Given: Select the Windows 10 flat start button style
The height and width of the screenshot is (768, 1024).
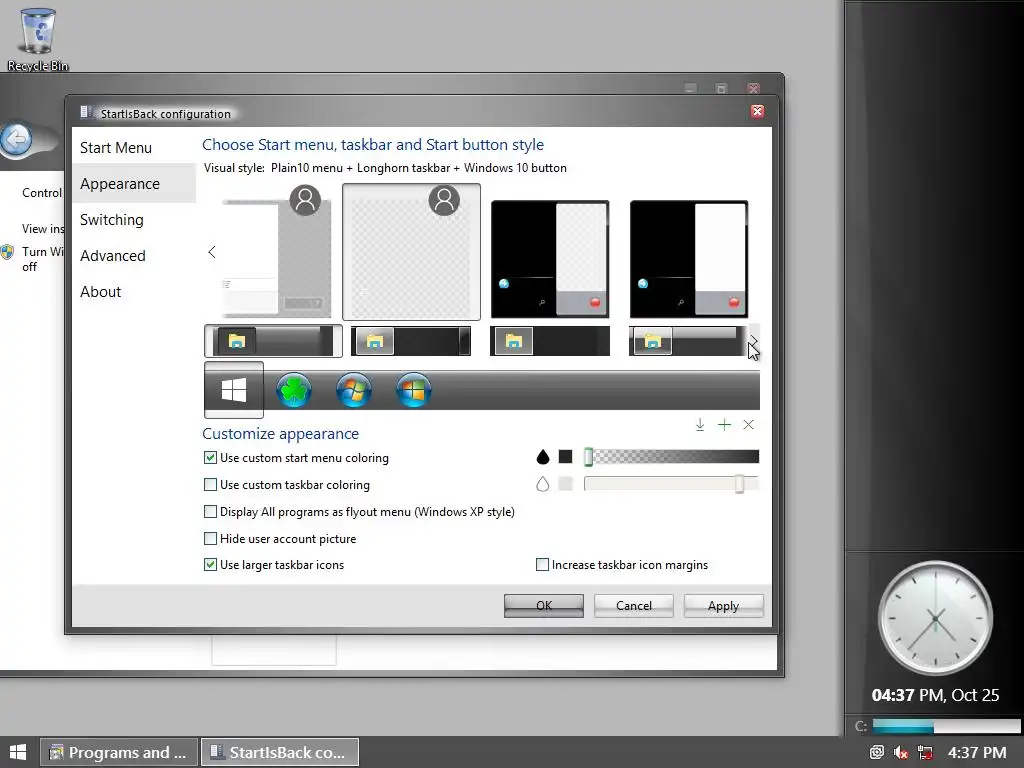Looking at the screenshot, I should 234,390.
